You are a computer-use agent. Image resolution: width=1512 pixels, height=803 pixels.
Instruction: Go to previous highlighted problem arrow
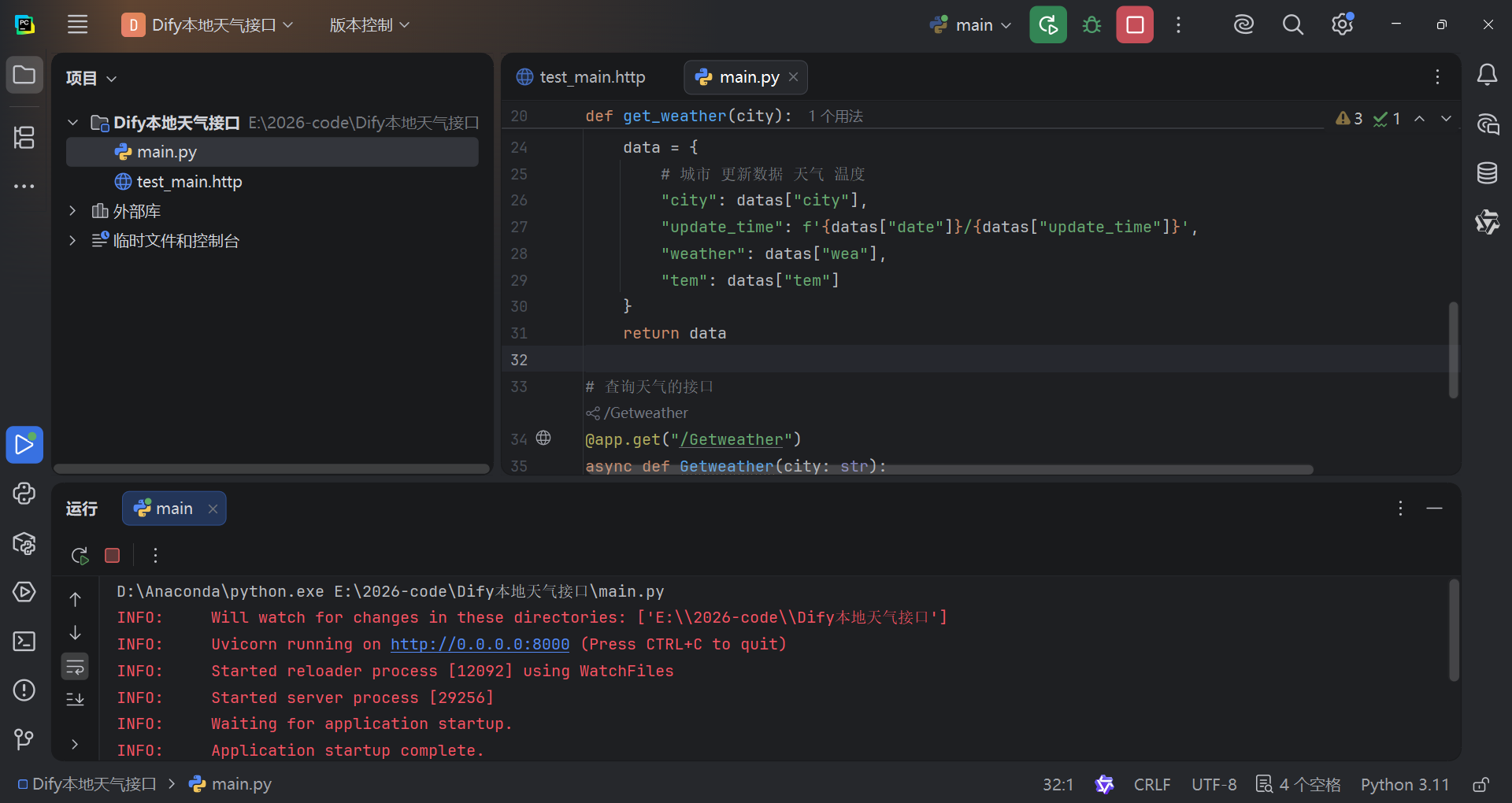pyautogui.click(x=1419, y=118)
